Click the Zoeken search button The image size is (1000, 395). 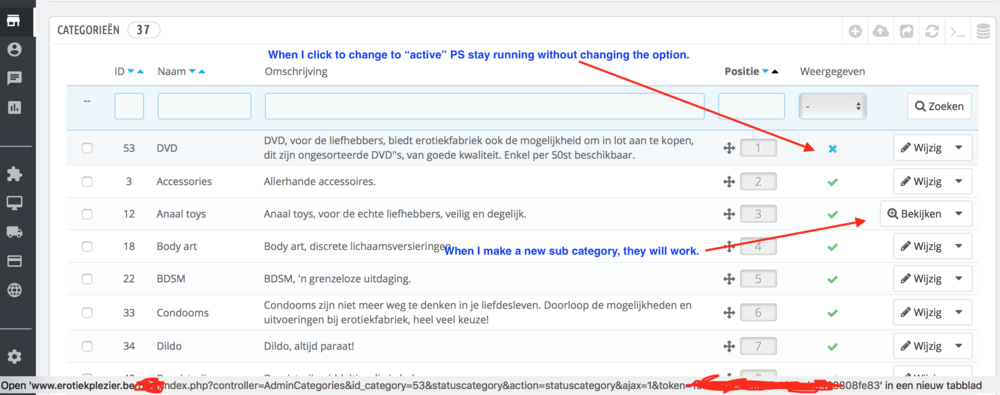pyautogui.click(x=939, y=107)
